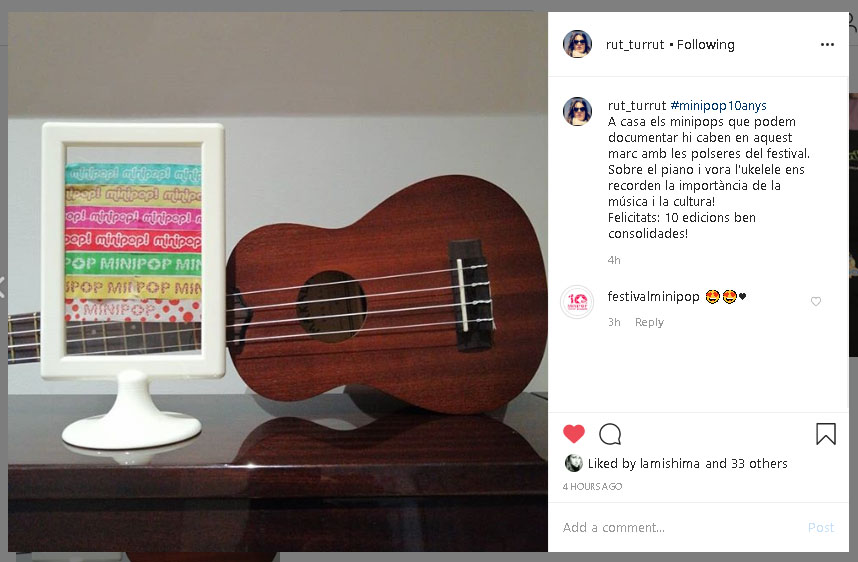The height and width of the screenshot is (562, 858).
Task: Open the comment speech bubble icon
Action: click(610, 434)
